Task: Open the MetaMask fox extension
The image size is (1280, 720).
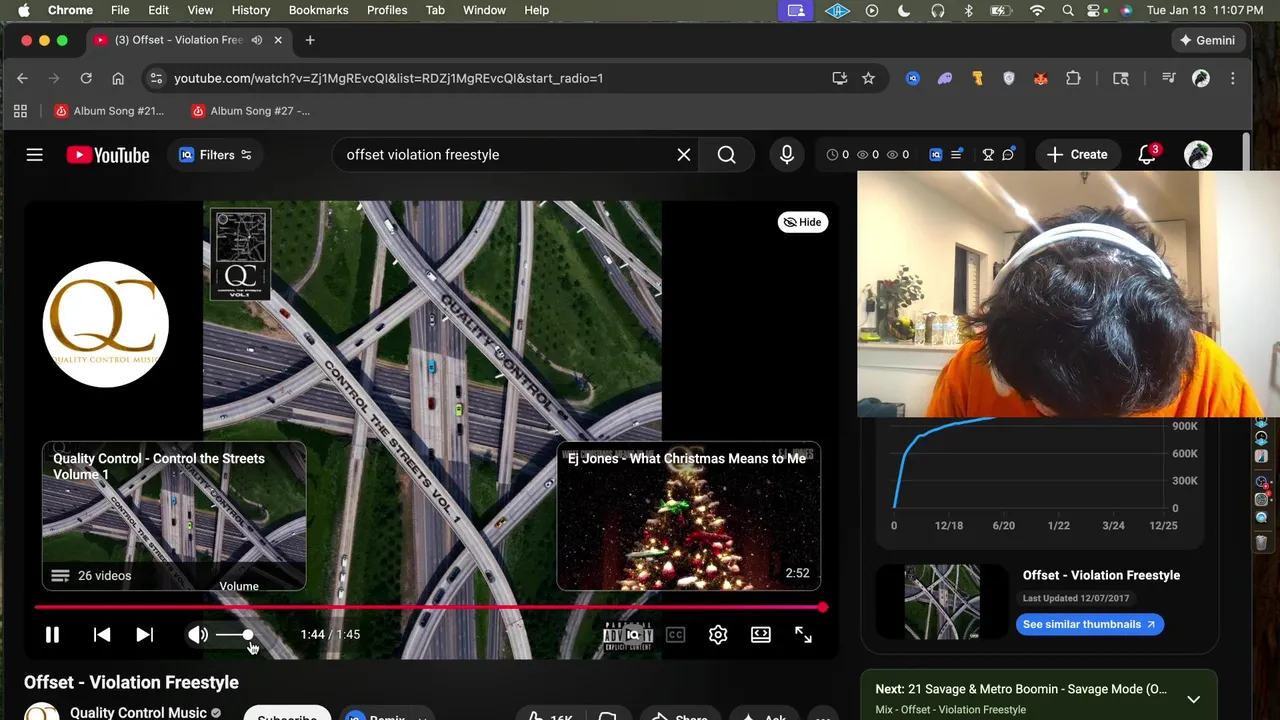Action: click(1041, 78)
